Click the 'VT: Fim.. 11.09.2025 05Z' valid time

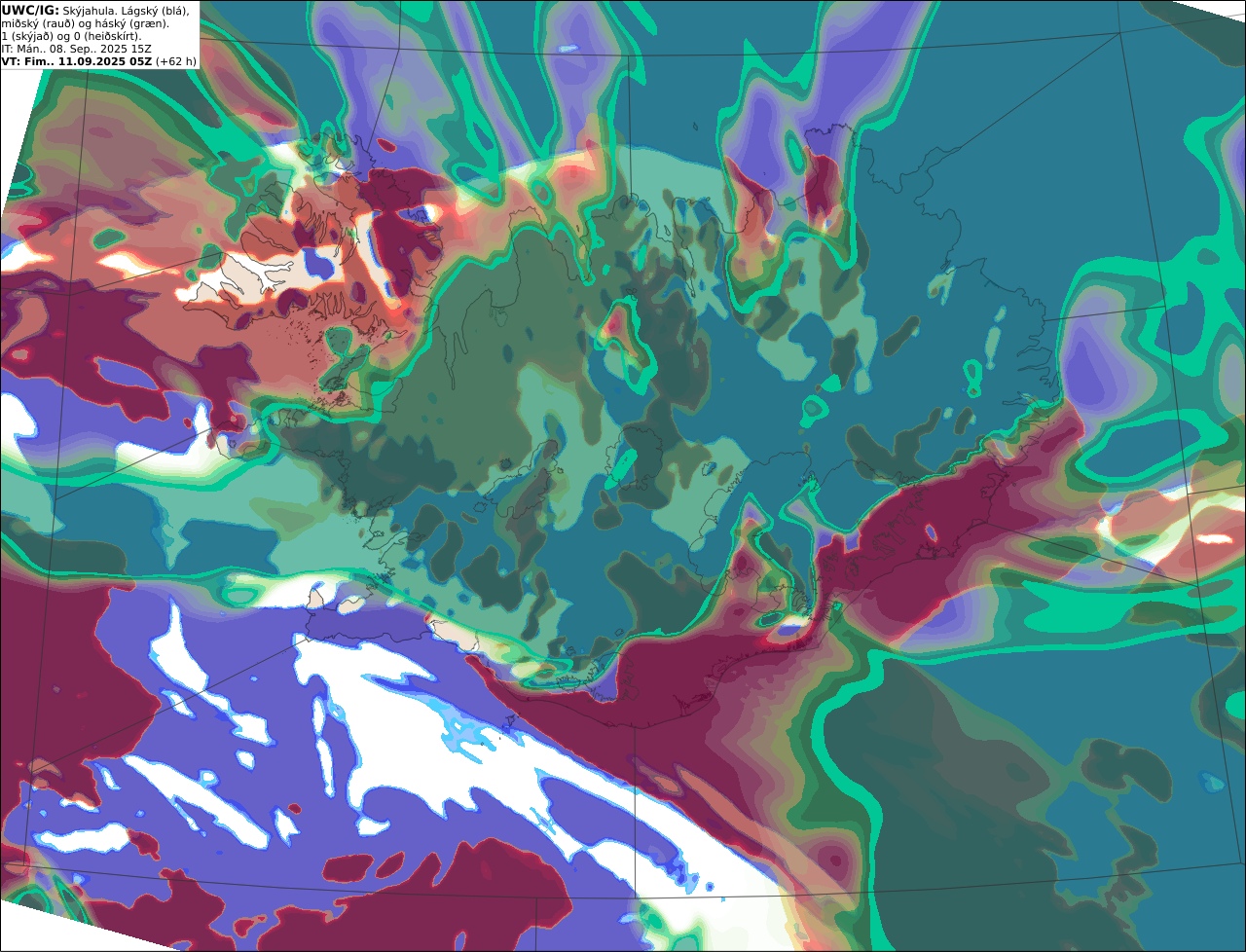[x=76, y=60]
